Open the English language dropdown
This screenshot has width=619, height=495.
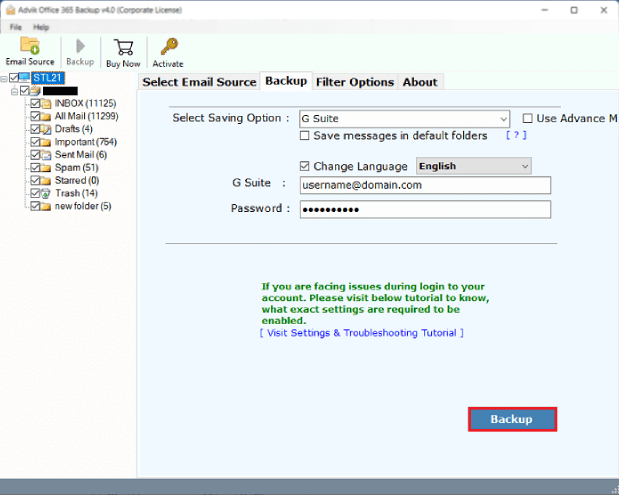(473, 166)
